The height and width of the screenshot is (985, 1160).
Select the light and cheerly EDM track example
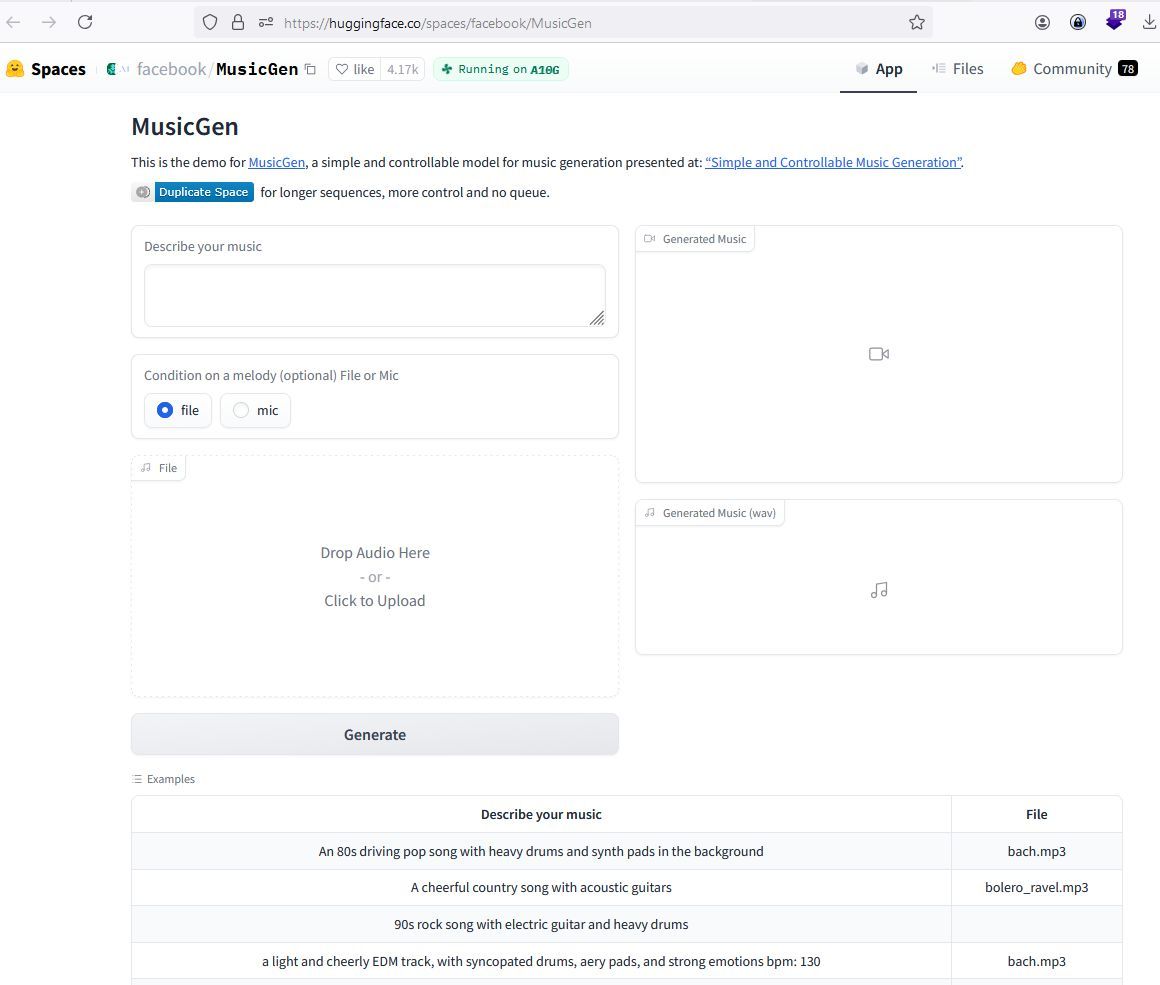[x=541, y=961]
